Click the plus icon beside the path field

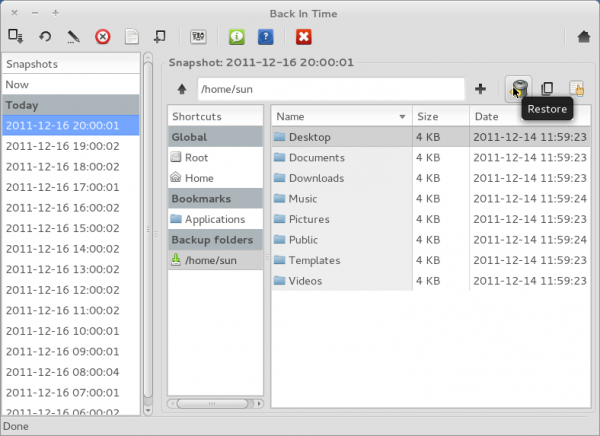480,89
